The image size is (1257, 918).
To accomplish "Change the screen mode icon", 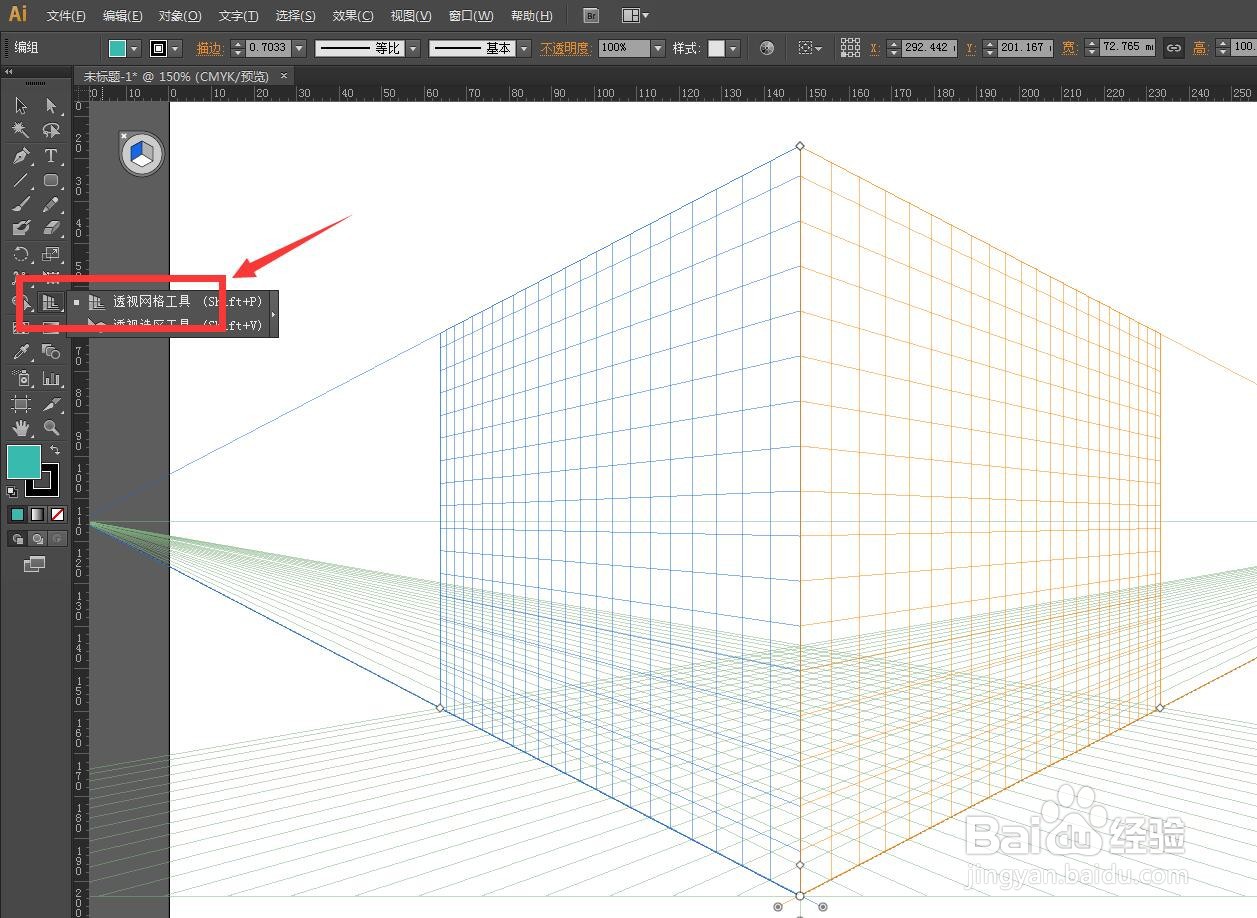I will tap(35, 565).
